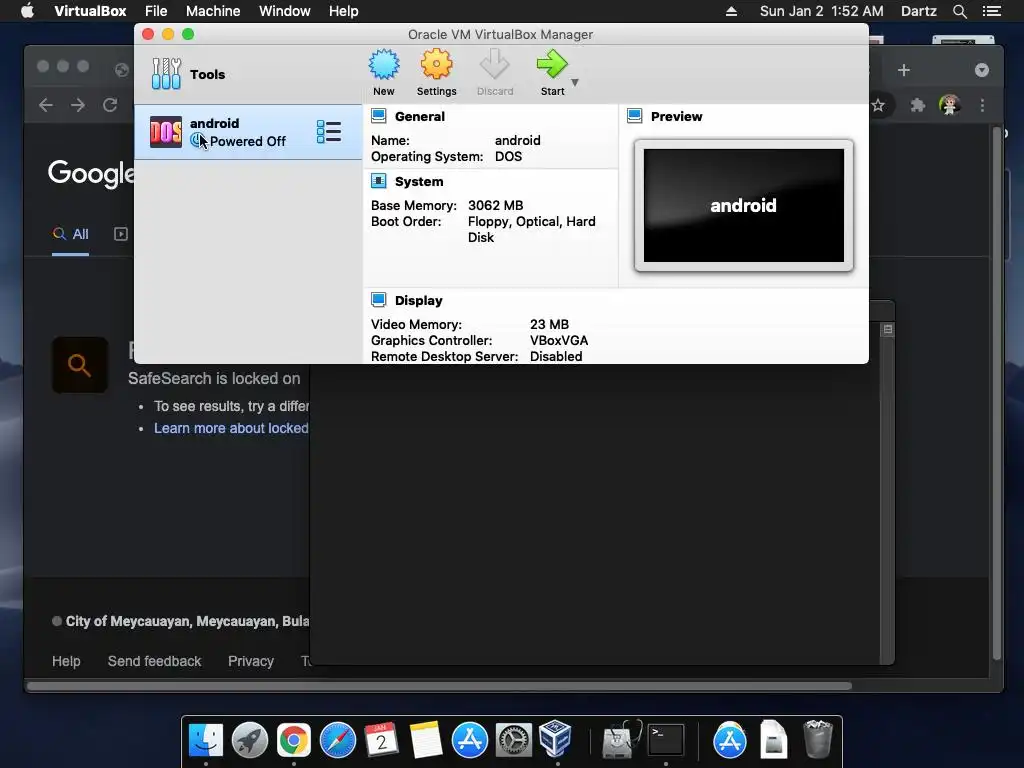Open the Apple menu
This screenshot has width=1024, height=768.
coord(27,11)
